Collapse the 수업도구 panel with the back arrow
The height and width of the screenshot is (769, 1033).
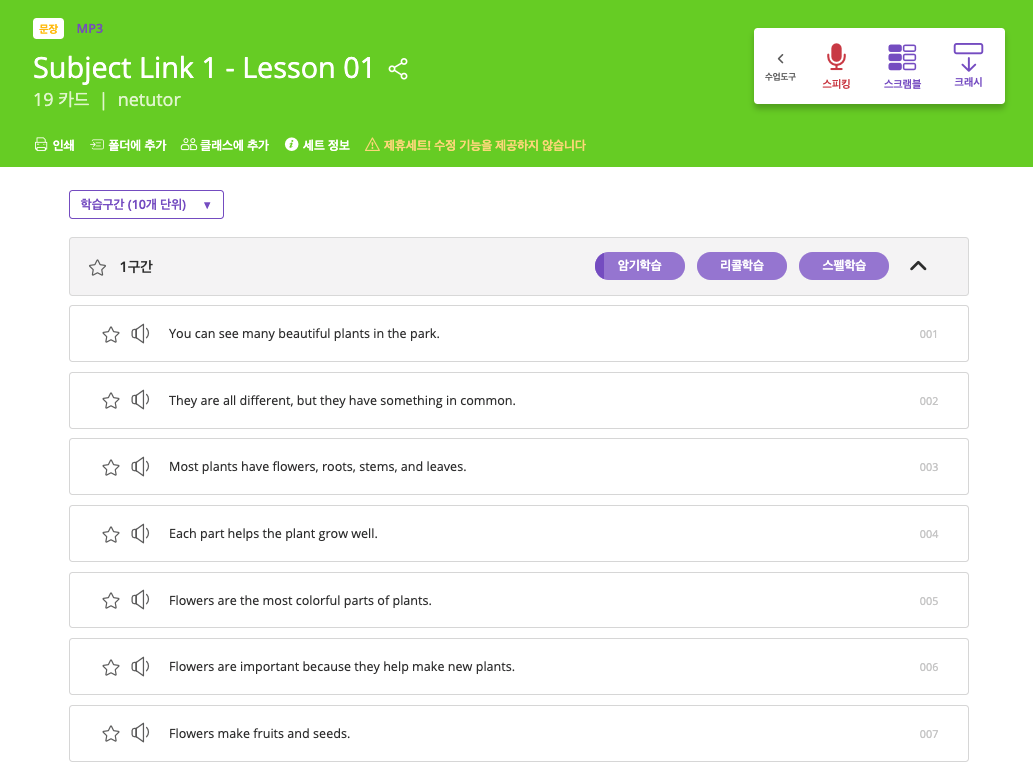pos(780,66)
